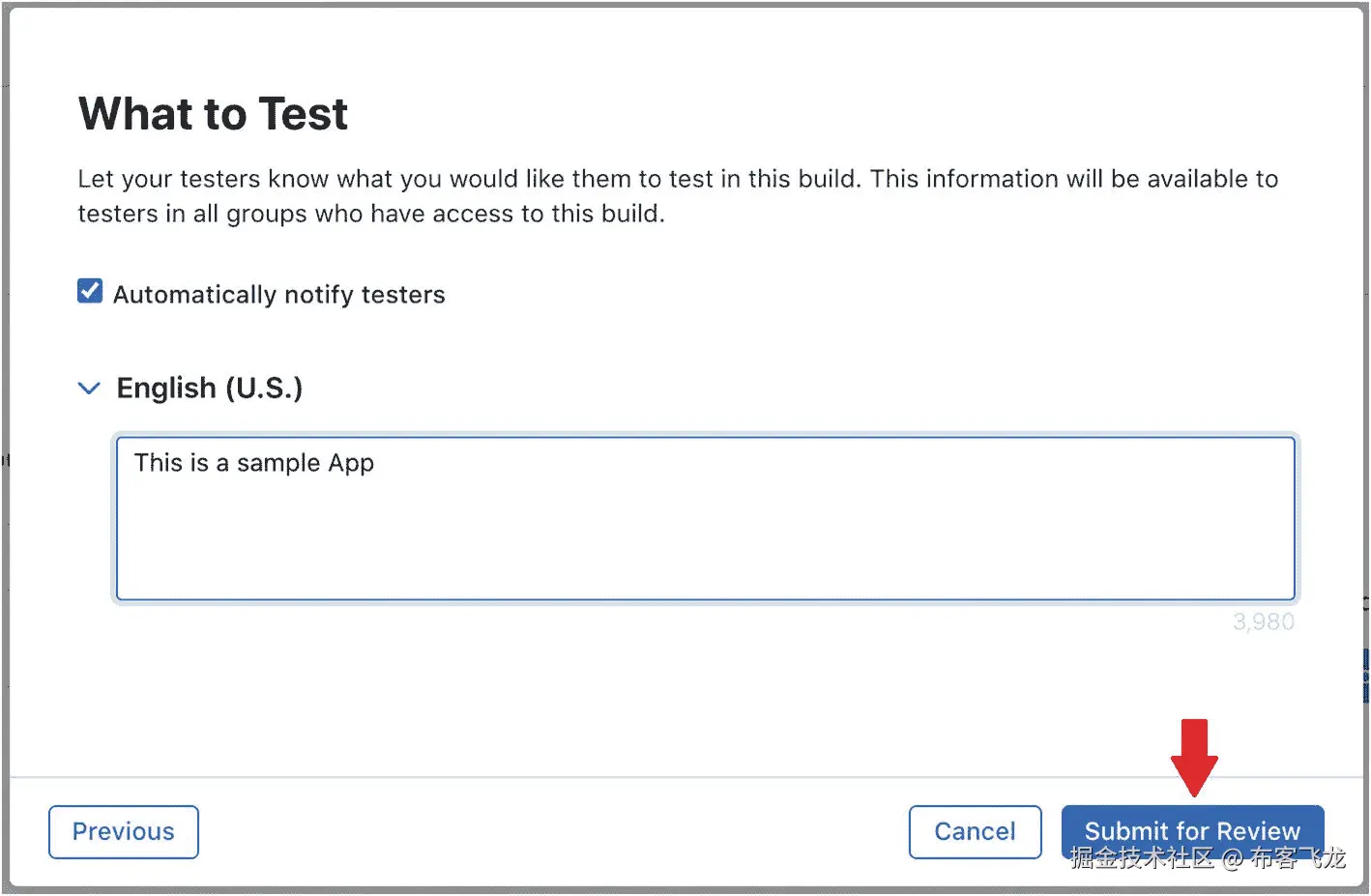Collapse the English (U.S.) chevron arrow
Viewport: 1371px width, 896px height.
89,389
